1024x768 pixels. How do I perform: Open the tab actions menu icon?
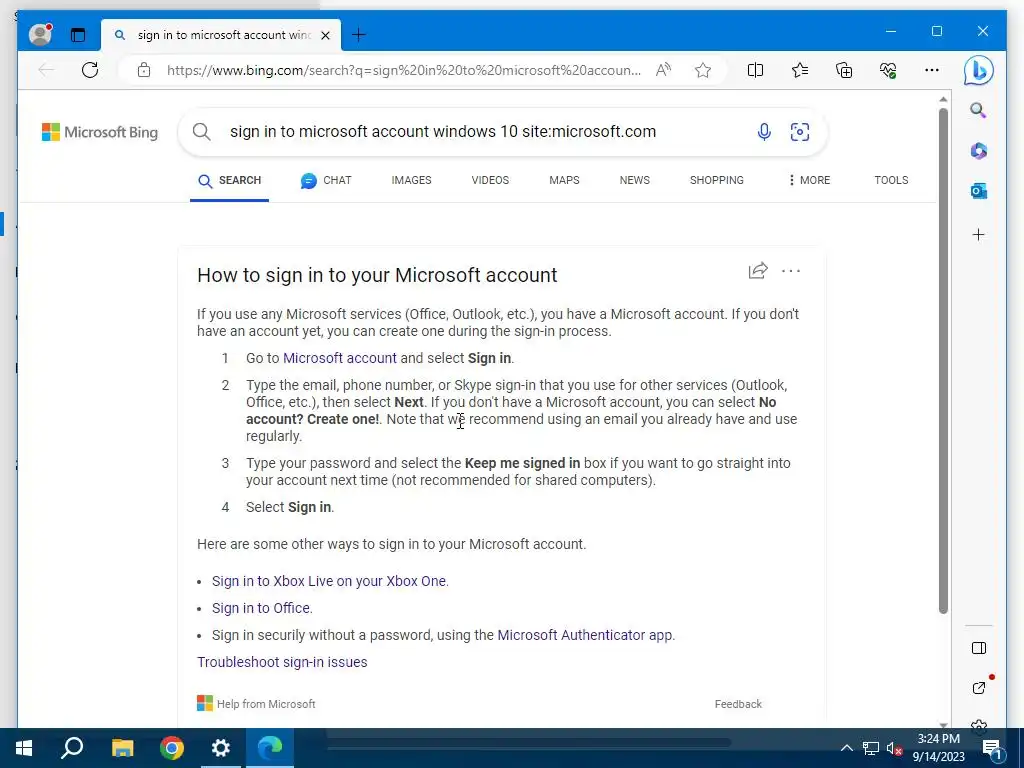tap(78, 35)
